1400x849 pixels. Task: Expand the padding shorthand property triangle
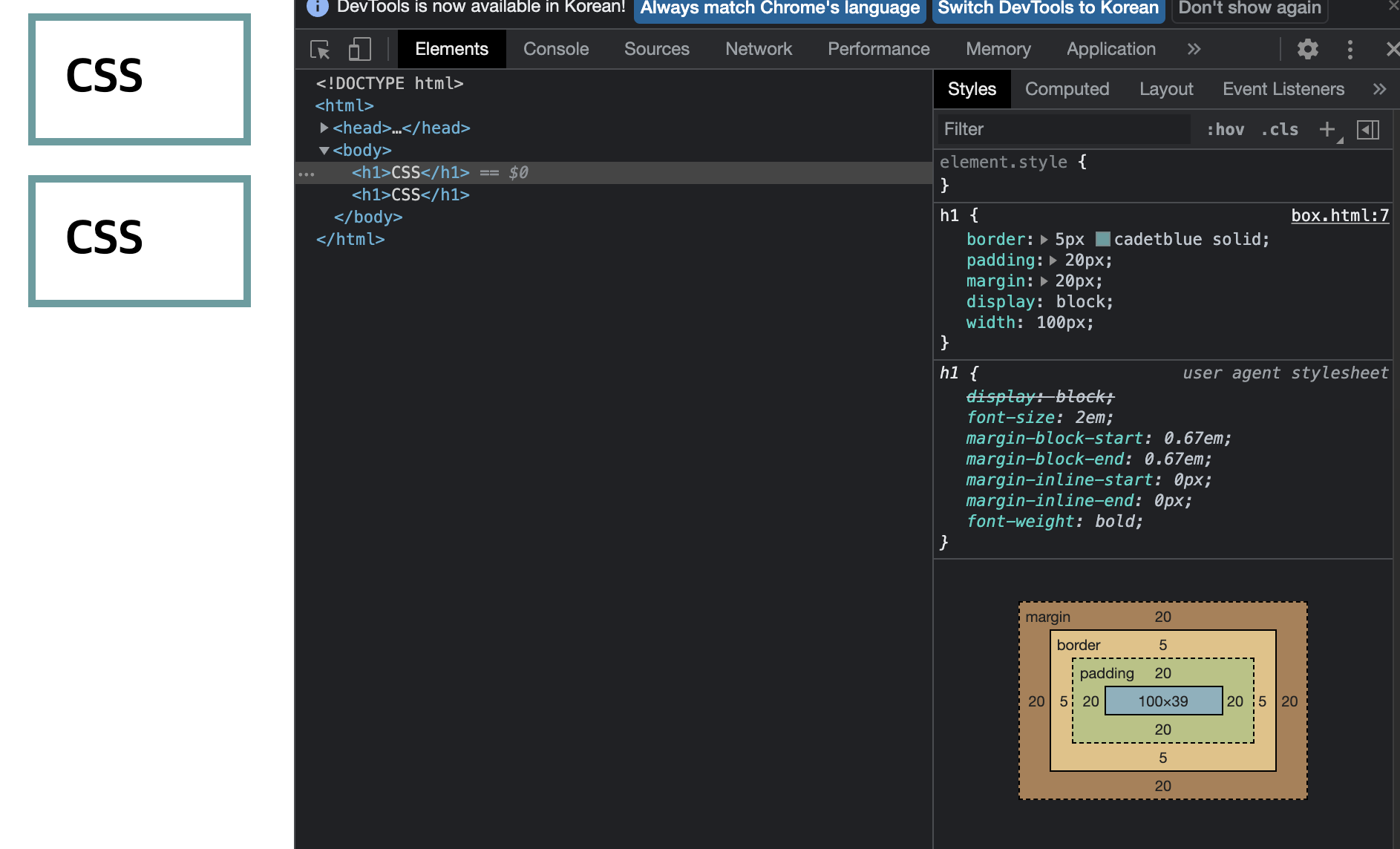[x=1053, y=260]
